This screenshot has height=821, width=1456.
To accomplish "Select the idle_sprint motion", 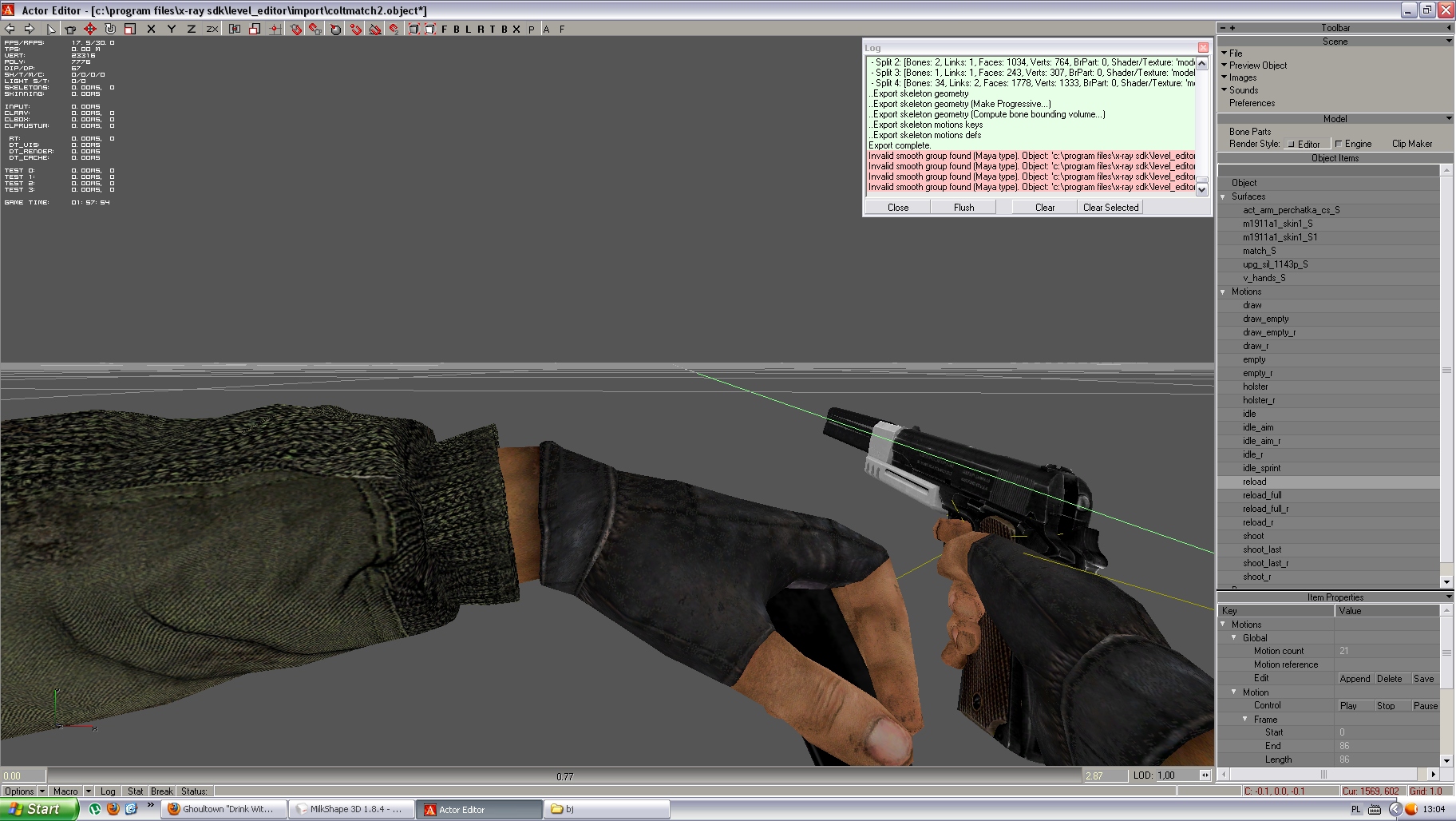I will tap(1261, 468).
